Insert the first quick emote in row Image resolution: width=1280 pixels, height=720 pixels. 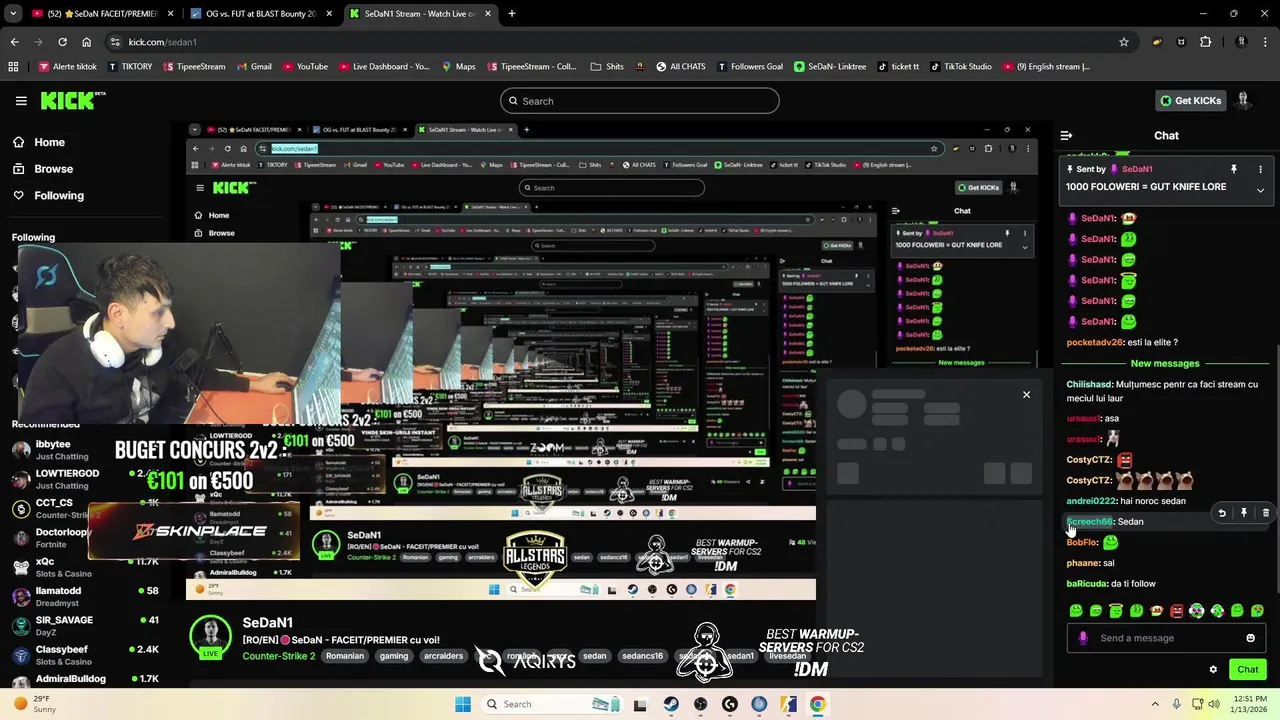point(1076,610)
